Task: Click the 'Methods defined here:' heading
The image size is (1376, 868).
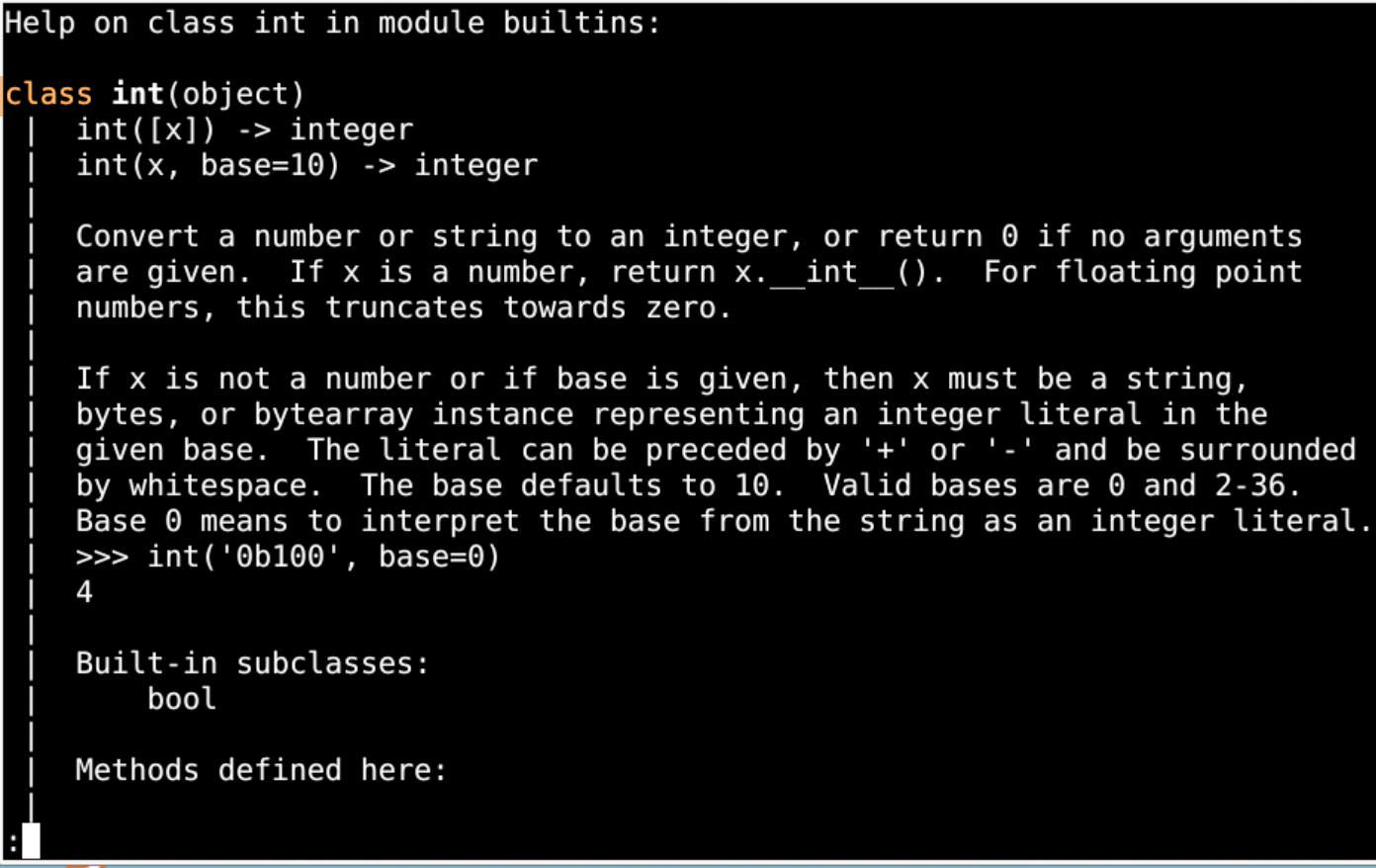Action: 261,770
